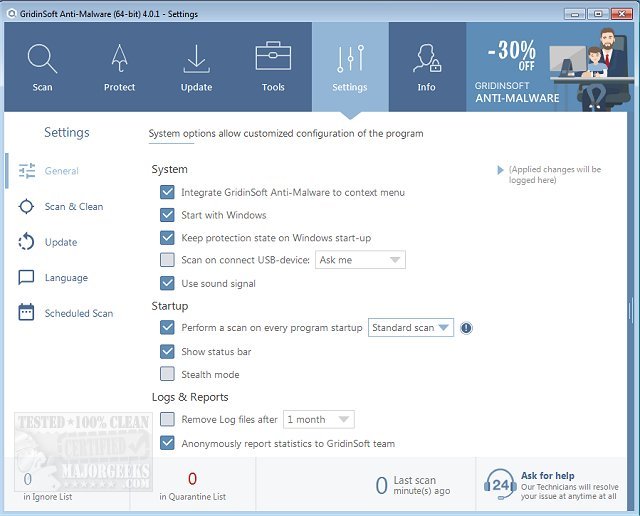Enable Scan on connect USB-device checkbox
Viewport: 640px width, 516px height.
pyautogui.click(x=167, y=260)
